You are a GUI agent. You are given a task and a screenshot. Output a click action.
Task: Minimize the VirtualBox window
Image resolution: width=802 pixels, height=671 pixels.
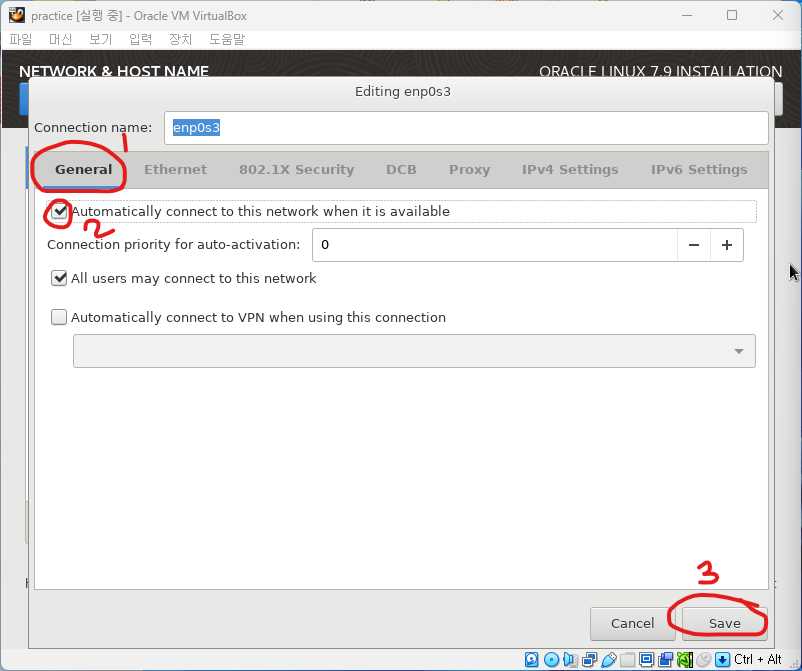(x=687, y=15)
